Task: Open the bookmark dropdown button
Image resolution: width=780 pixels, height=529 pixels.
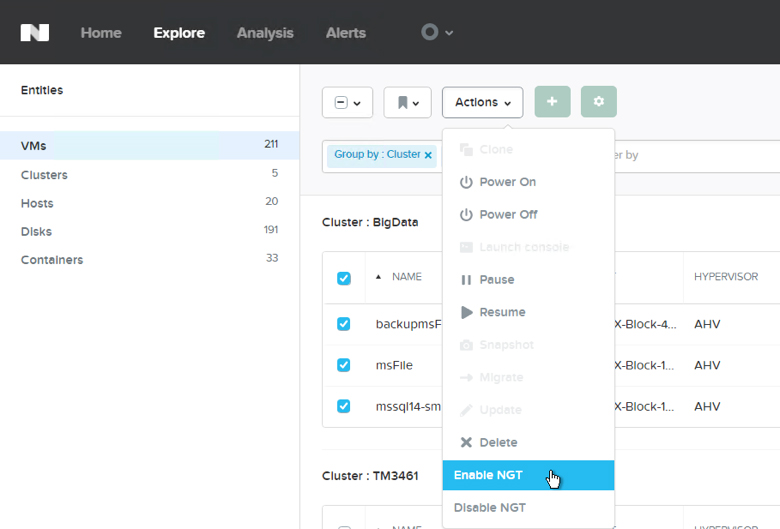Action: coord(407,102)
